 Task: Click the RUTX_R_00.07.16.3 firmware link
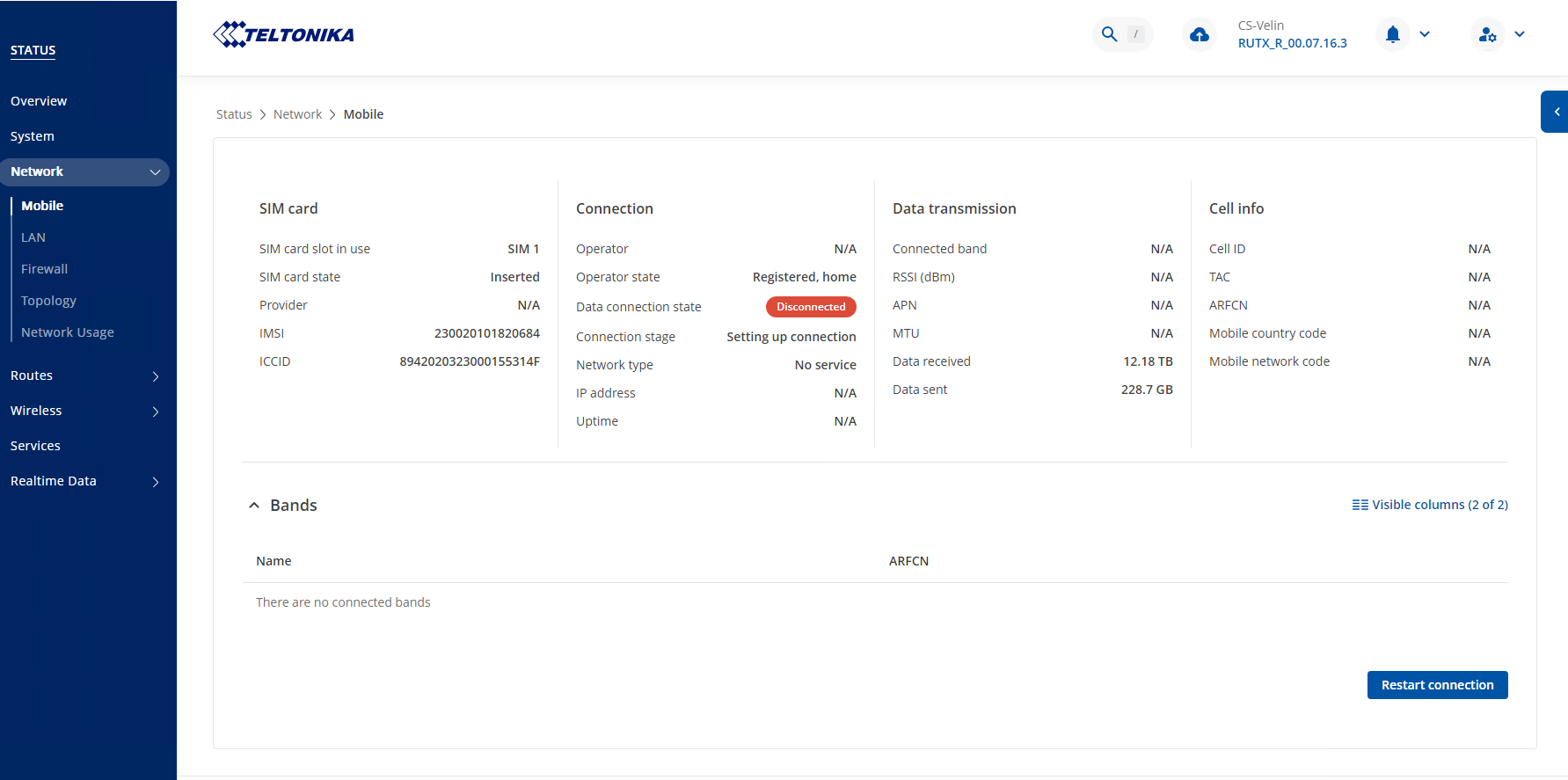(x=1292, y=43)
